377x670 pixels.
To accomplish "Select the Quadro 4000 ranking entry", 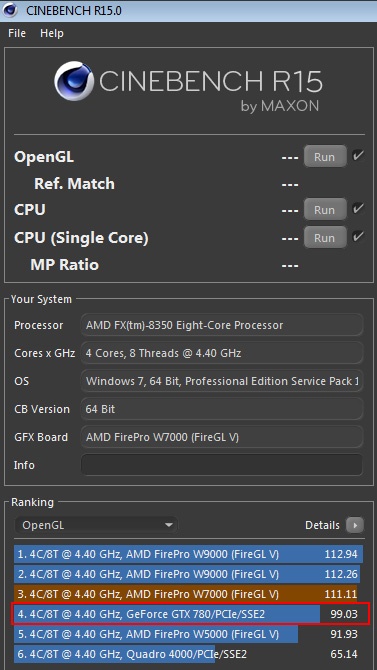I will pos(188,654).
